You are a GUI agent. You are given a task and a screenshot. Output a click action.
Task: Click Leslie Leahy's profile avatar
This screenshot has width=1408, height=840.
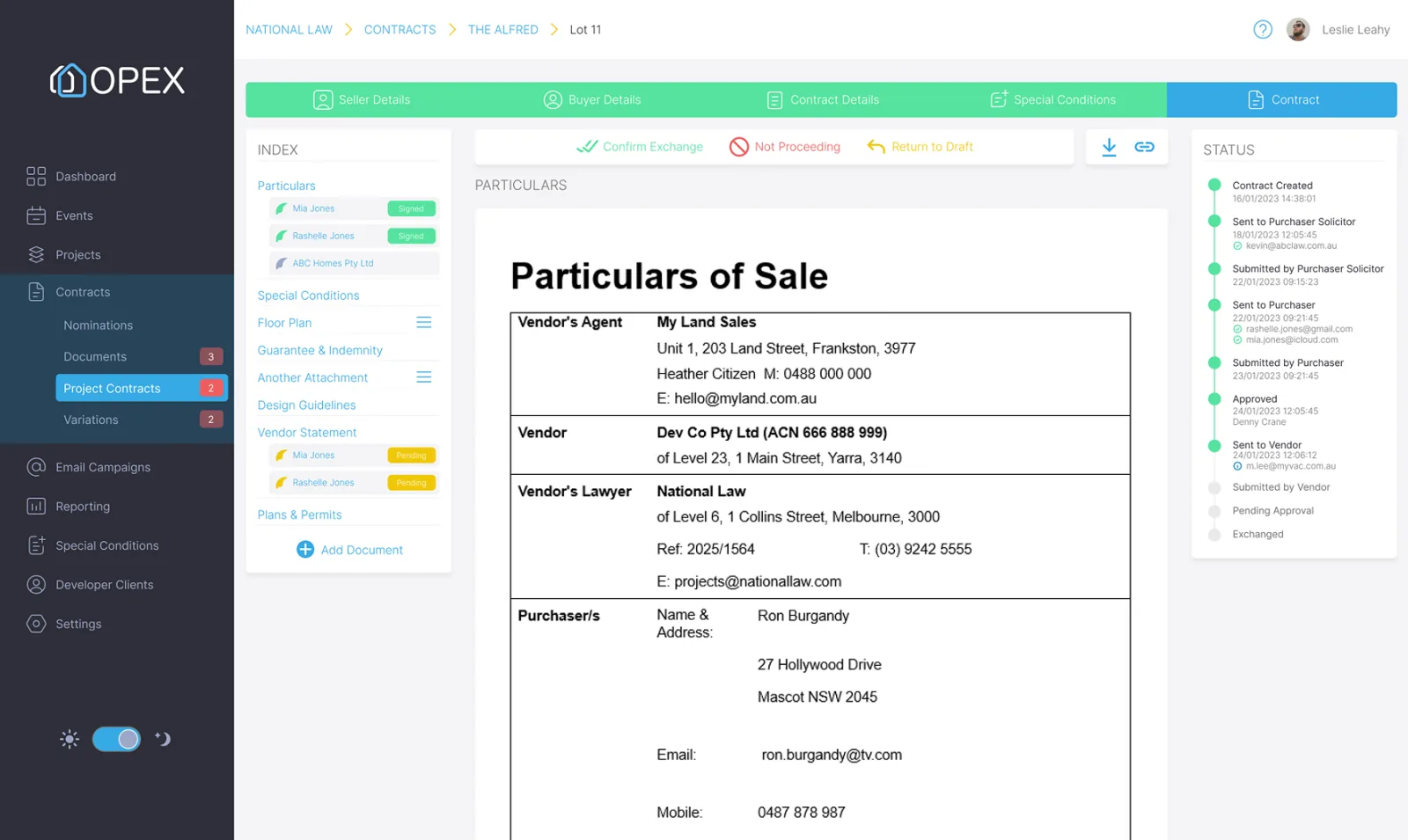(x=1298, y=29)
